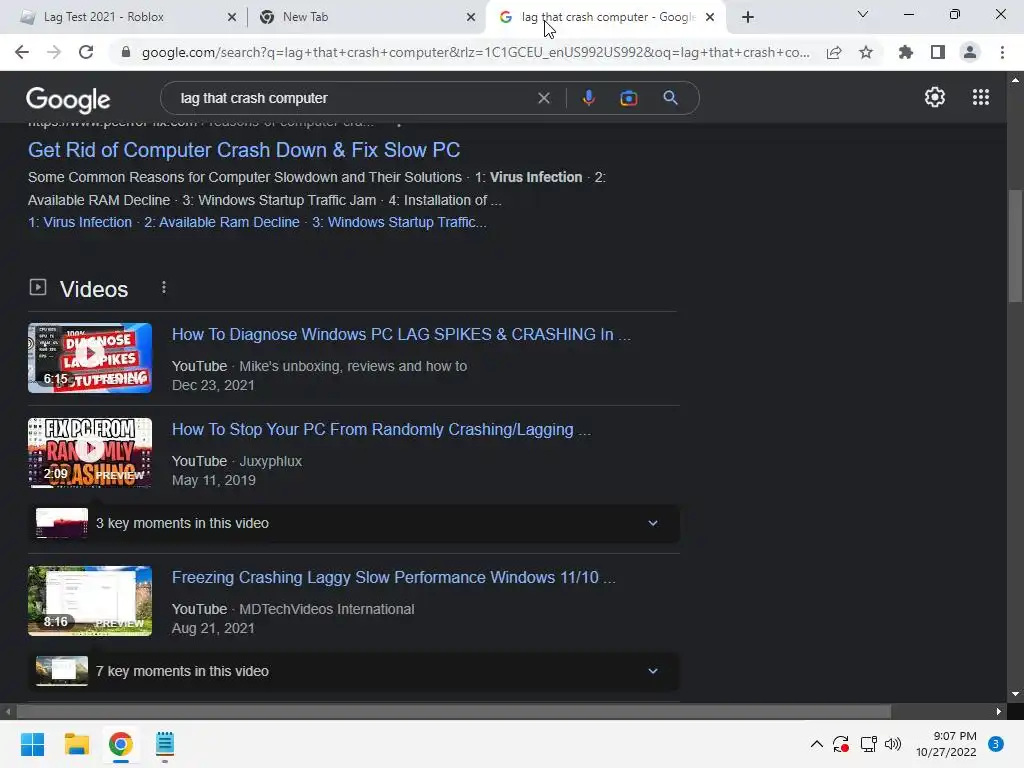
Task: Reload the current page
Action: (x=86, y=52)
